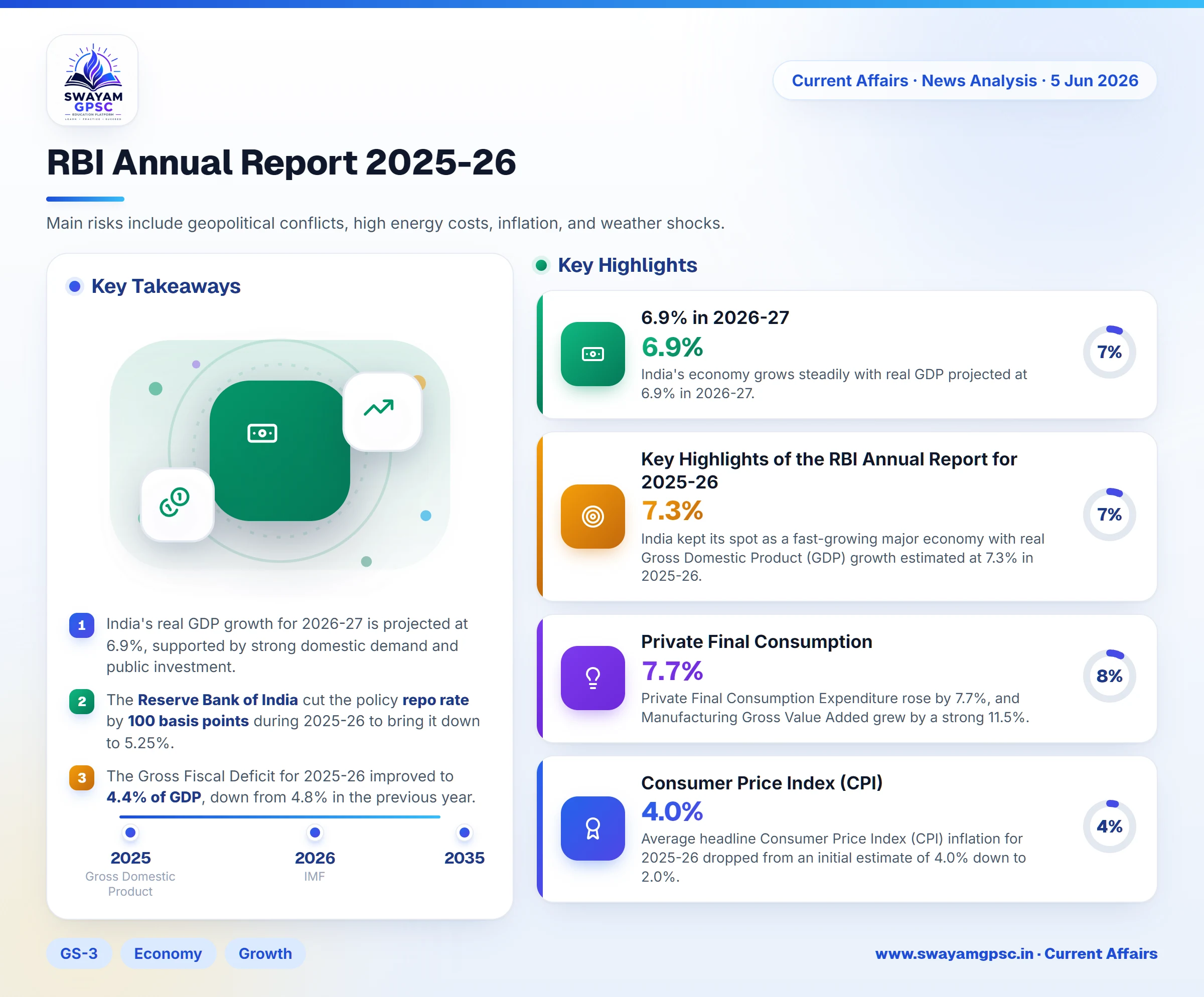Click the 4% progress ring in CPI card
This screenshot has width=1204, height=997.
pyautogui.click(x=1109, y=826)
